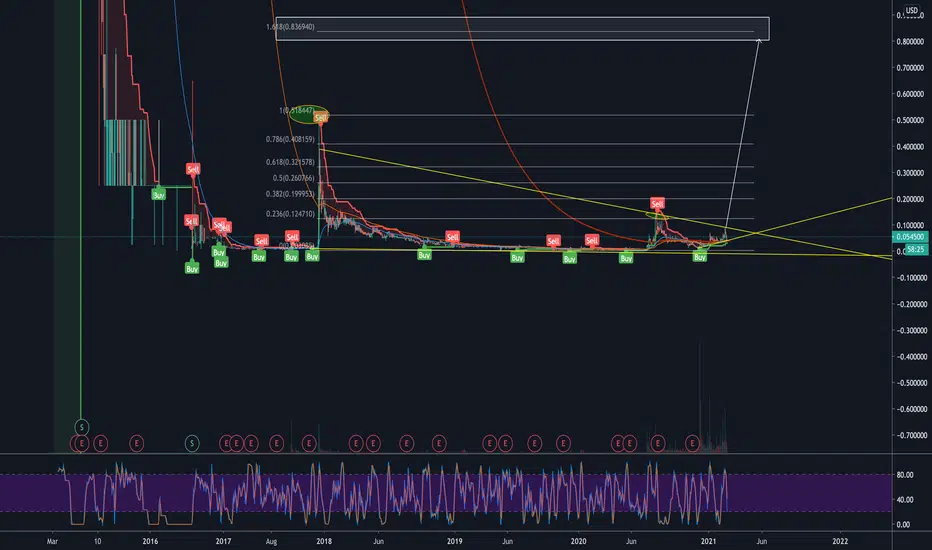Click the last E earnings marker near 2021
Screen dimensions: 932x550
(692, 444)
